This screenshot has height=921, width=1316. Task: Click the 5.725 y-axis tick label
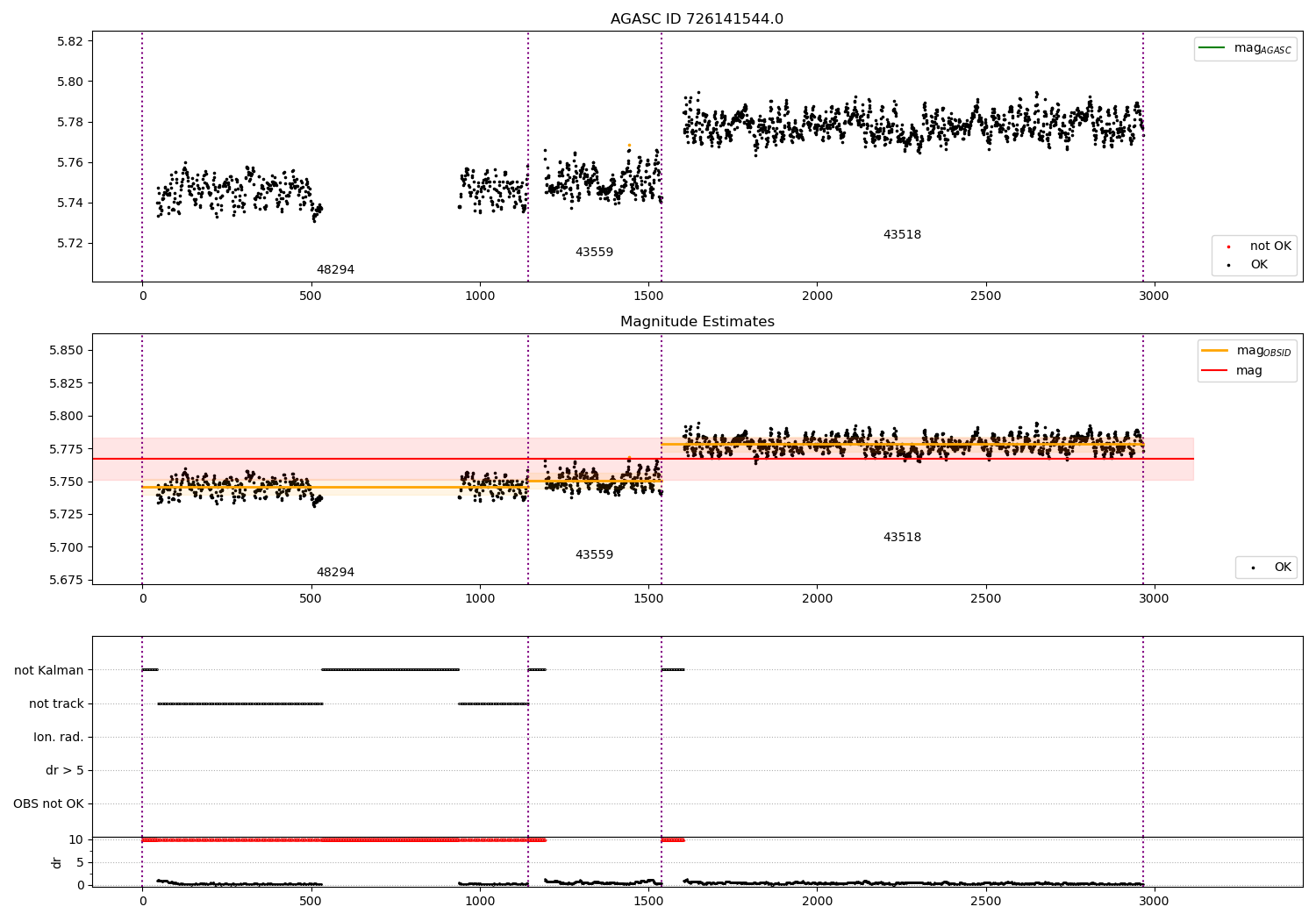coord(66,514)
